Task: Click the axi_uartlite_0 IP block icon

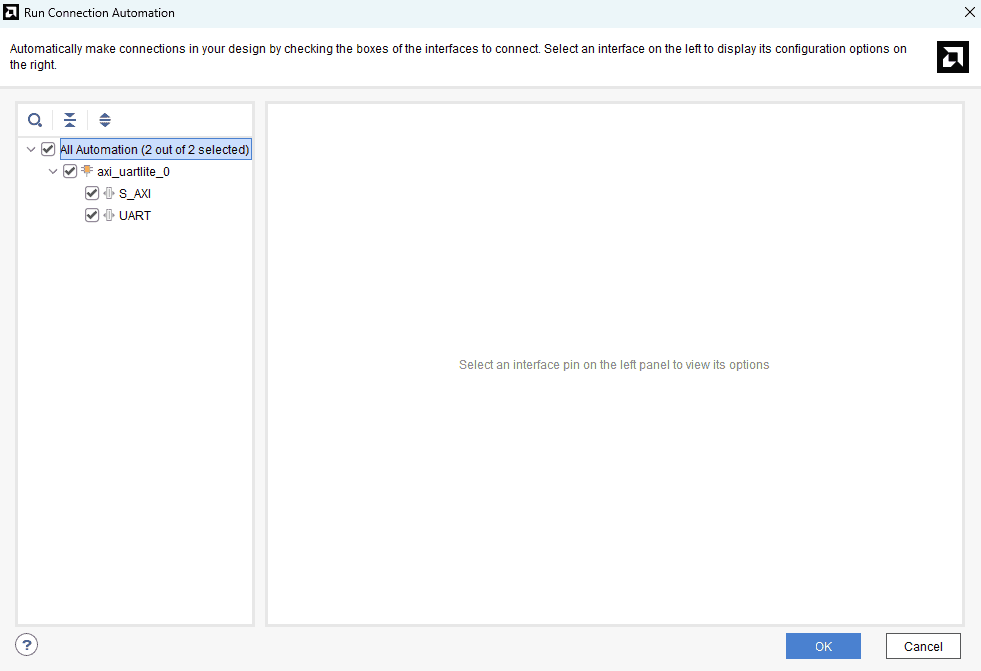Action: coord(86,171)
